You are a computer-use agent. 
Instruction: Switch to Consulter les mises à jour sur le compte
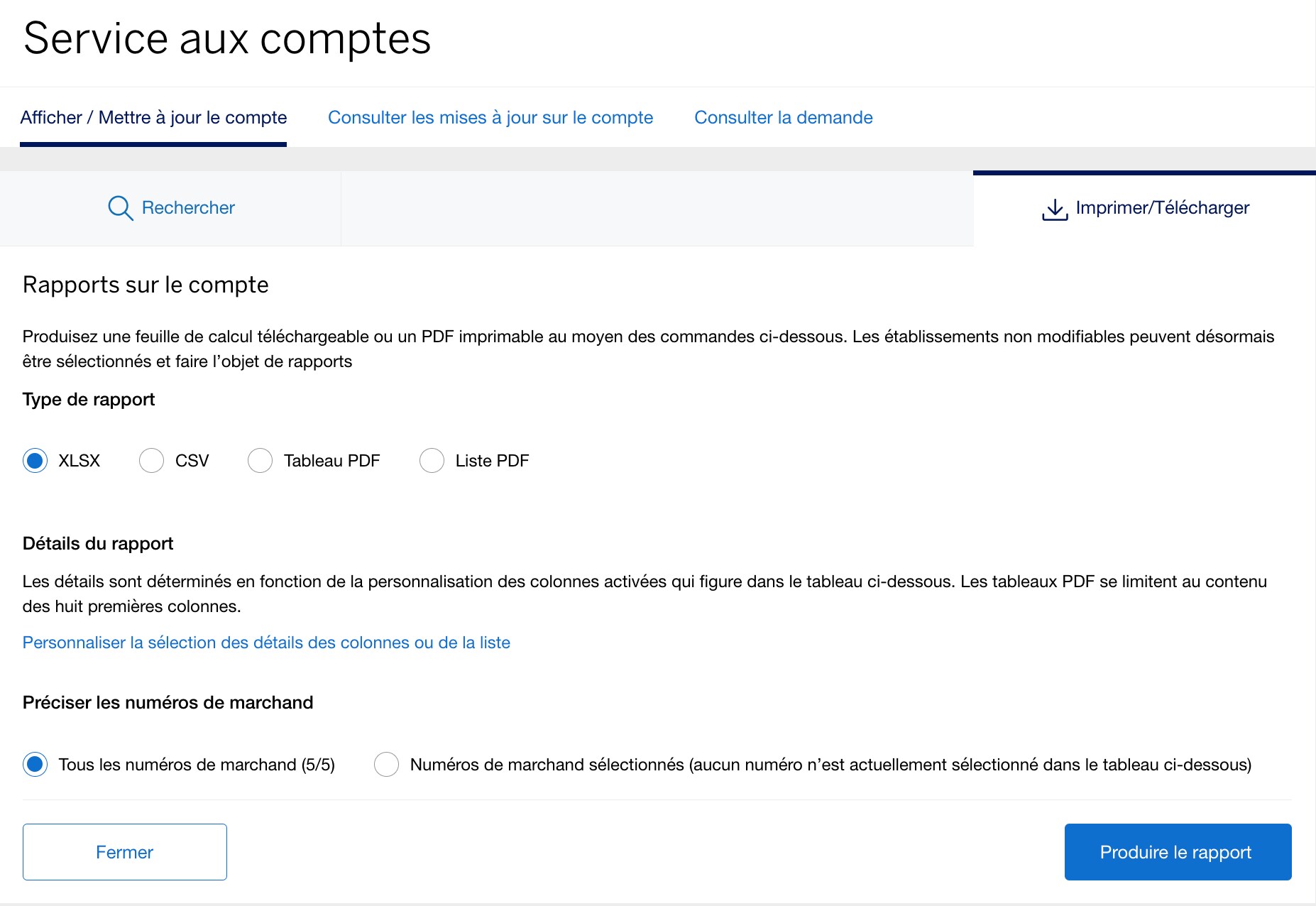(490, 117)
